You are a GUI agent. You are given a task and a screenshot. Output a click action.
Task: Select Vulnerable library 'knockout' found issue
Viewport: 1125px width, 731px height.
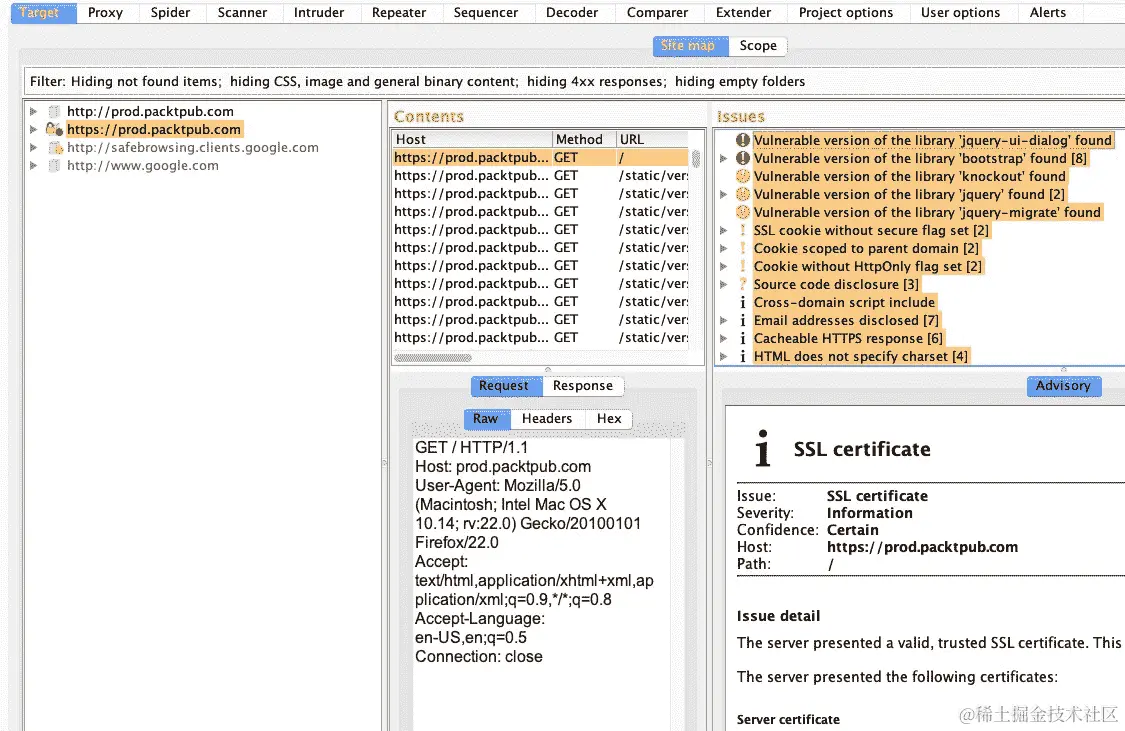910,176
